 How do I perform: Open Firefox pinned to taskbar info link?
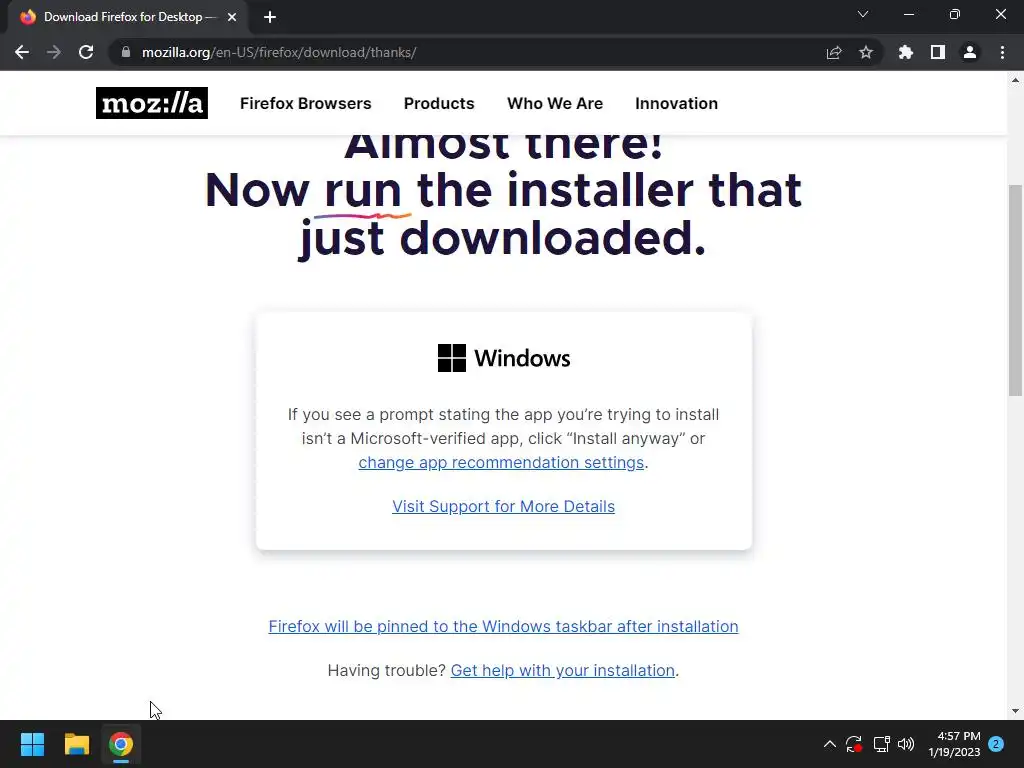pos(504,626)
